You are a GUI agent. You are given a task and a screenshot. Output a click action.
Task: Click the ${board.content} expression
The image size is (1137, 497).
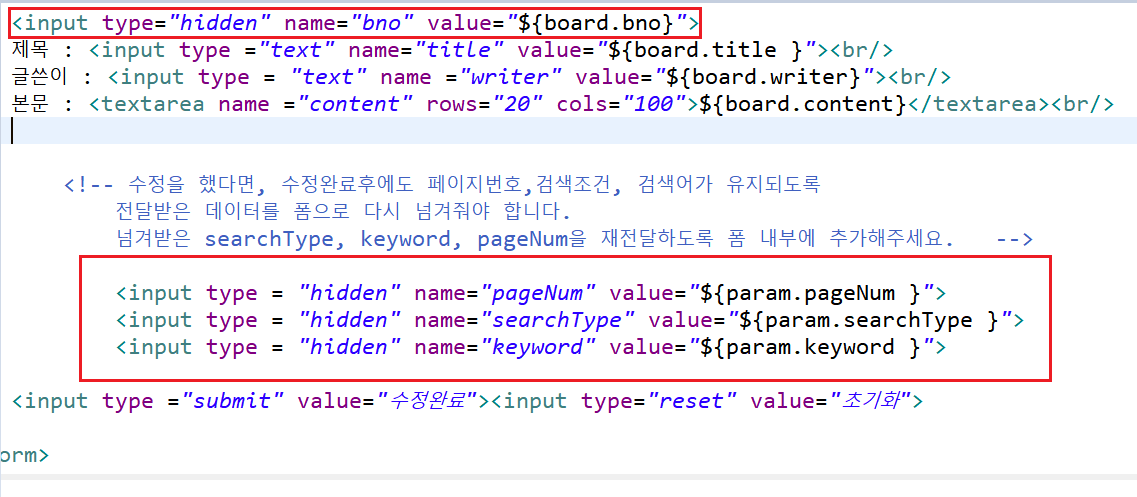tap(803, 104)
